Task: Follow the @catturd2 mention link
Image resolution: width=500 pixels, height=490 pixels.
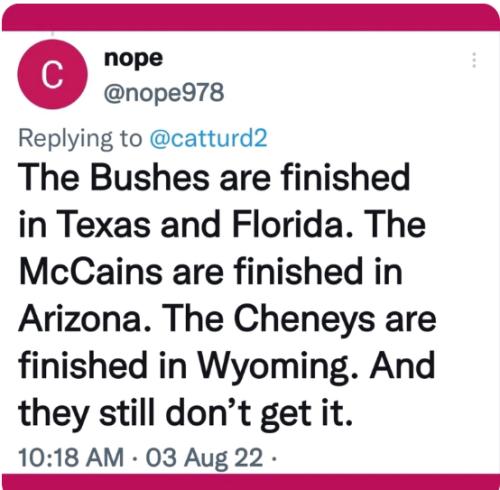Action: coord(209,138)
